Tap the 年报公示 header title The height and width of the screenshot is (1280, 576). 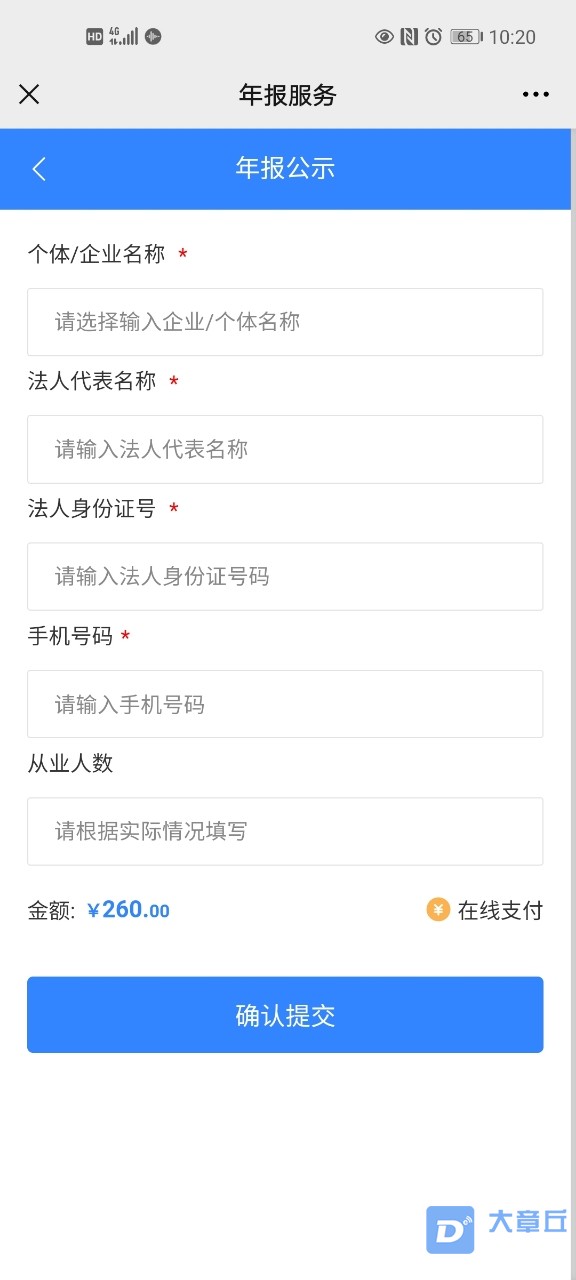coord(285,168)
